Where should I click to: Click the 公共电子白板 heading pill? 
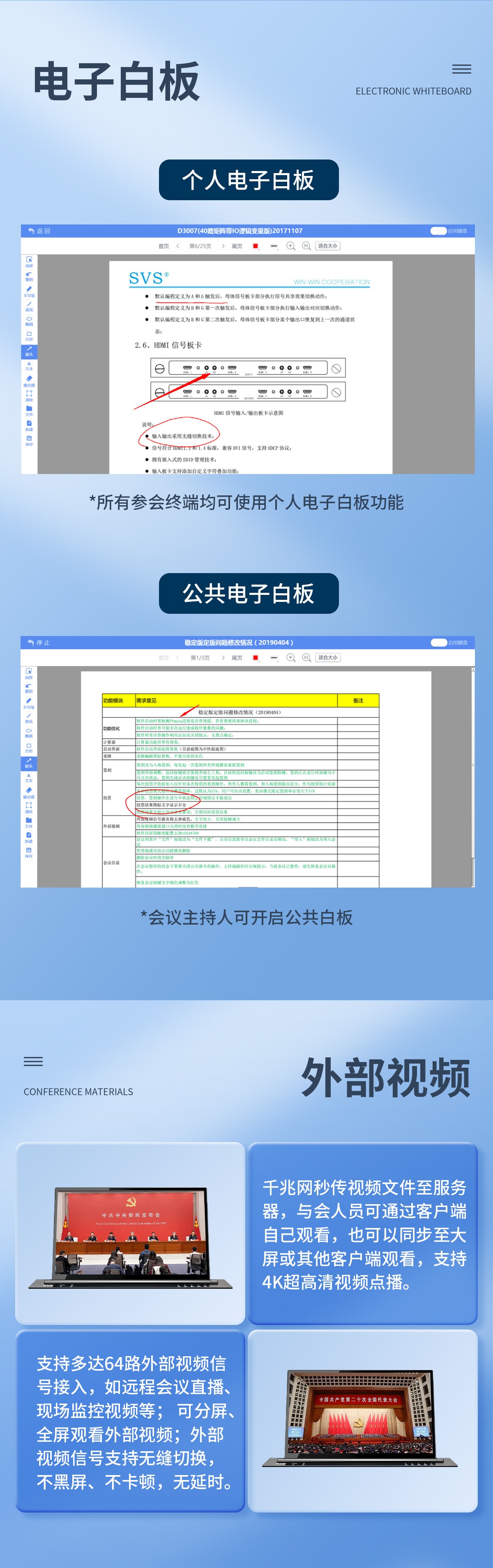[x=248, y=593]
